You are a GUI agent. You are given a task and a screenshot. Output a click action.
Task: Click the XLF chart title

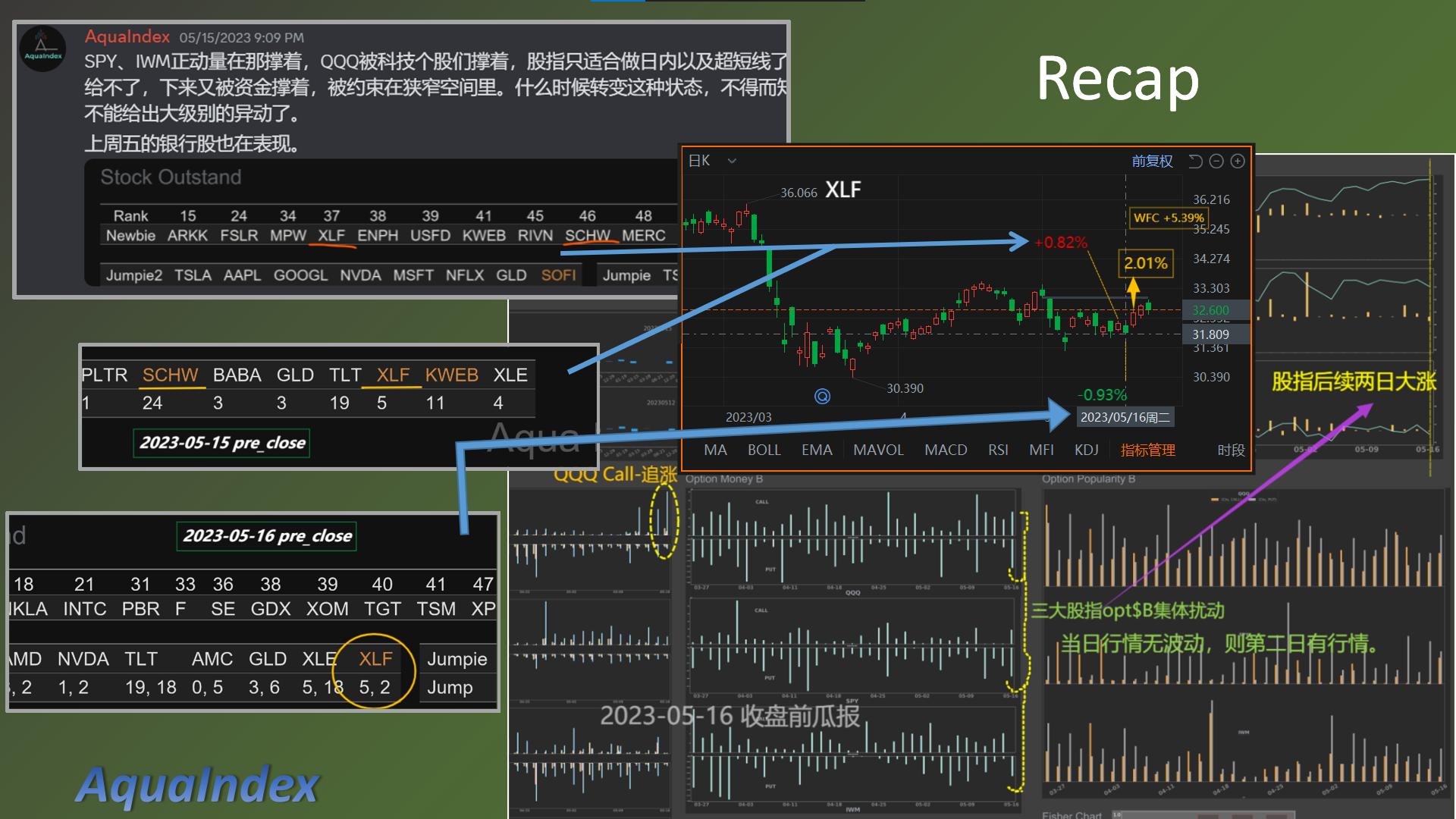843,190
